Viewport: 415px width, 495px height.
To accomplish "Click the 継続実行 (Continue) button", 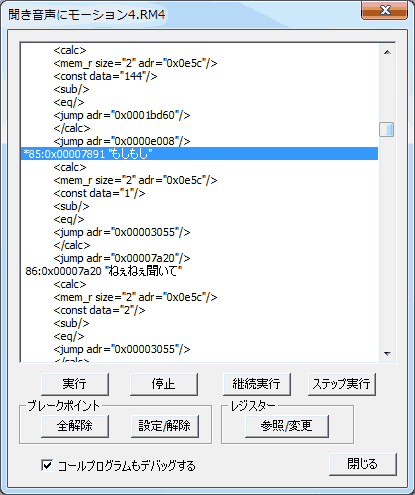I will tap(257, 384).
